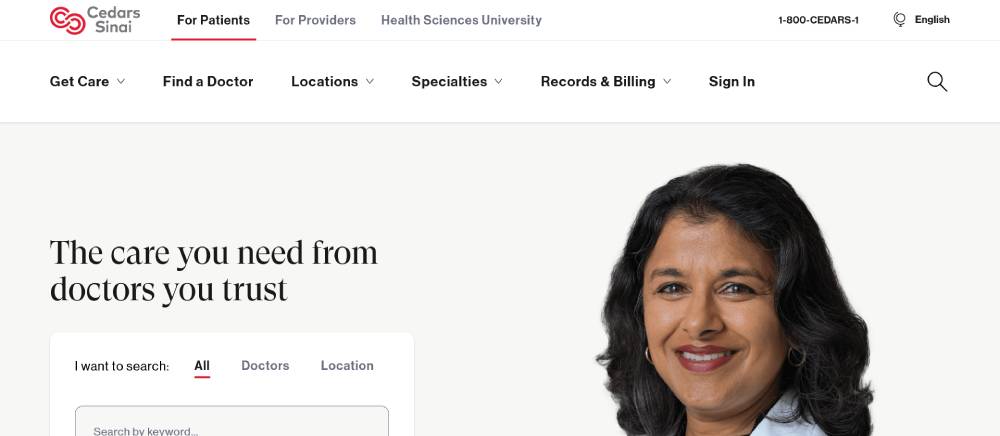The height and width of the screenshot is (436, 1000).
Task: Open the Health Sciences University tab
Action: coord(461,20)
